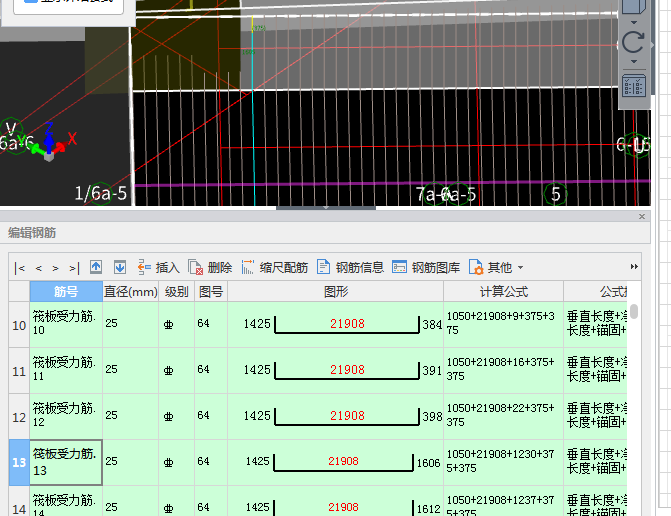
Task: Open dropdown under rotate view icon
Action: (634, 62)
